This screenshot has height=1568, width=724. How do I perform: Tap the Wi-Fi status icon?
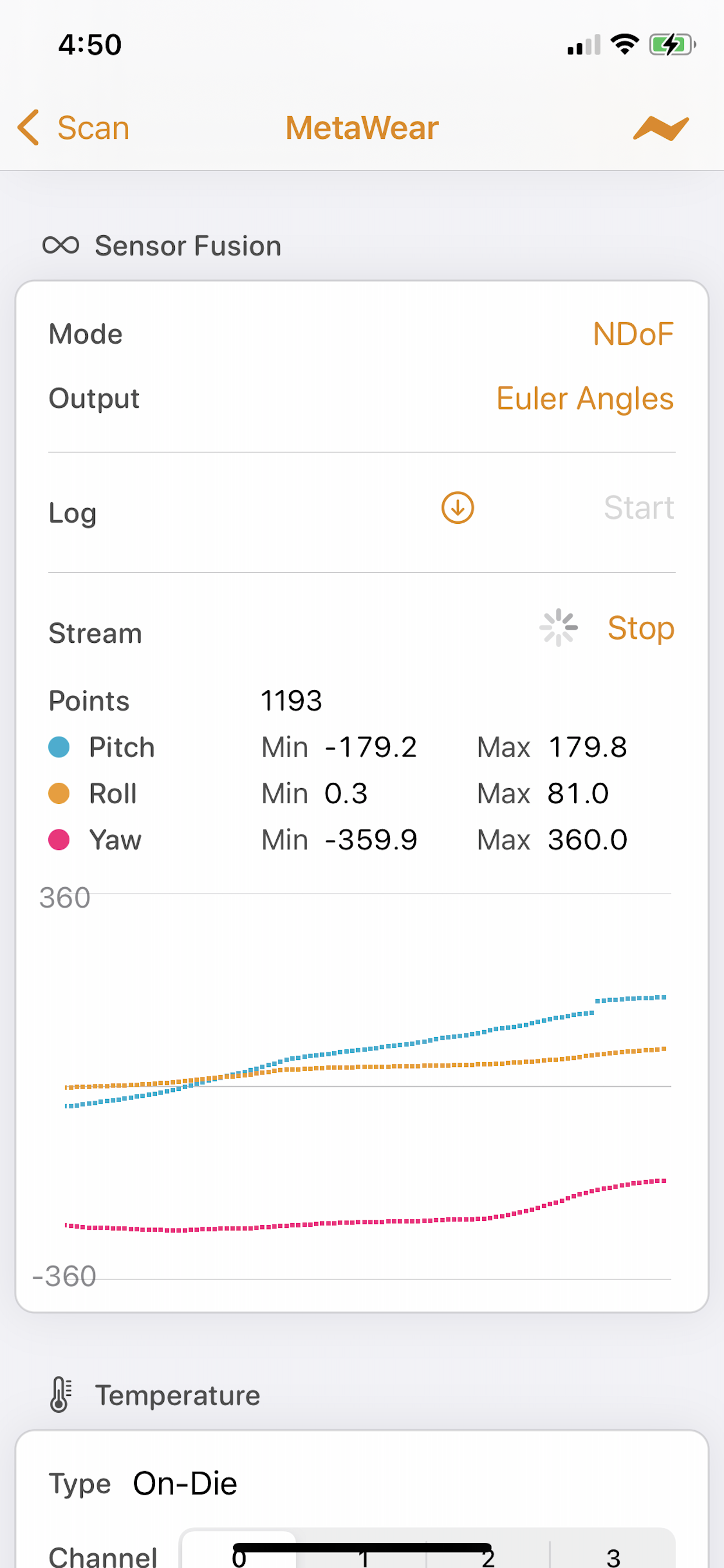(x=625, y=44)
